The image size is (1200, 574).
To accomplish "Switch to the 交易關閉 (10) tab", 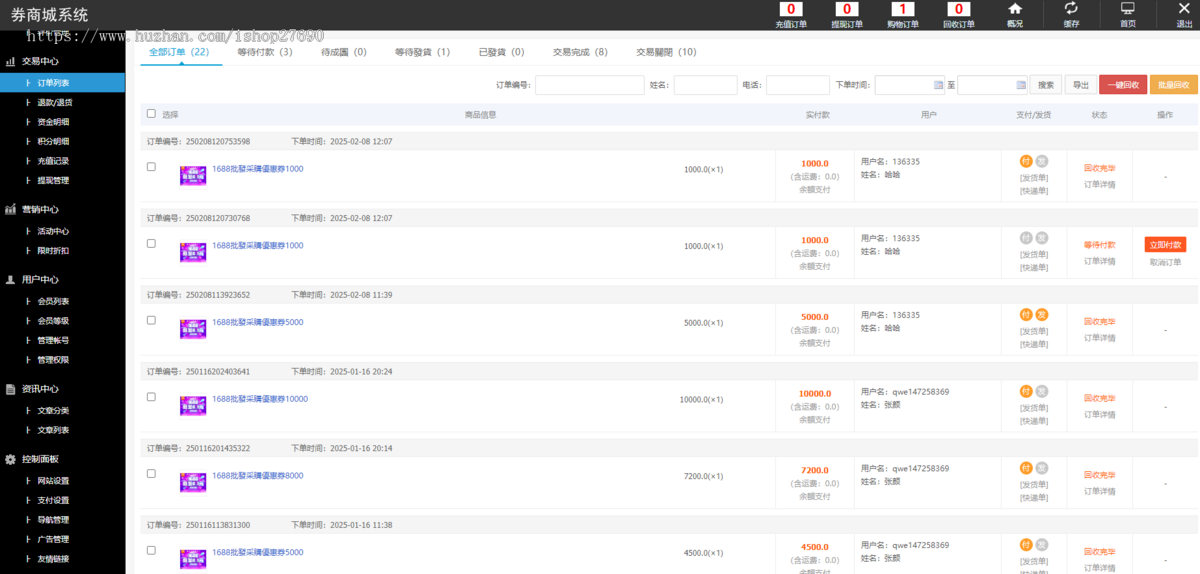I will pos(666,52).
